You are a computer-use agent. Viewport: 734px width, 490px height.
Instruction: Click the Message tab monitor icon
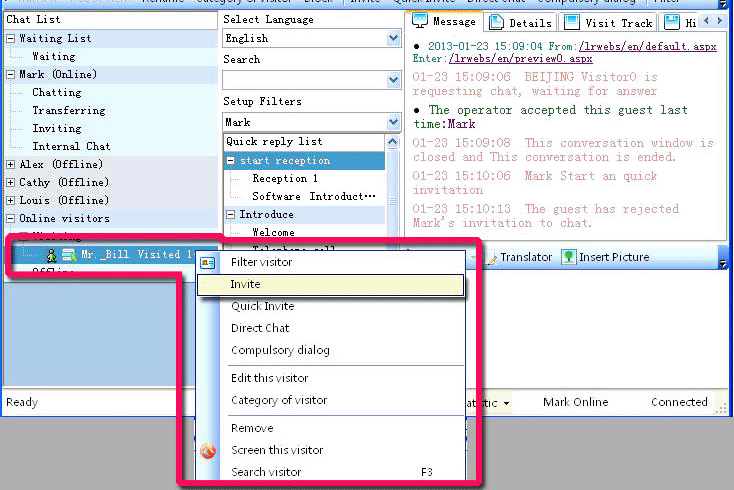(x=419, y=21)
